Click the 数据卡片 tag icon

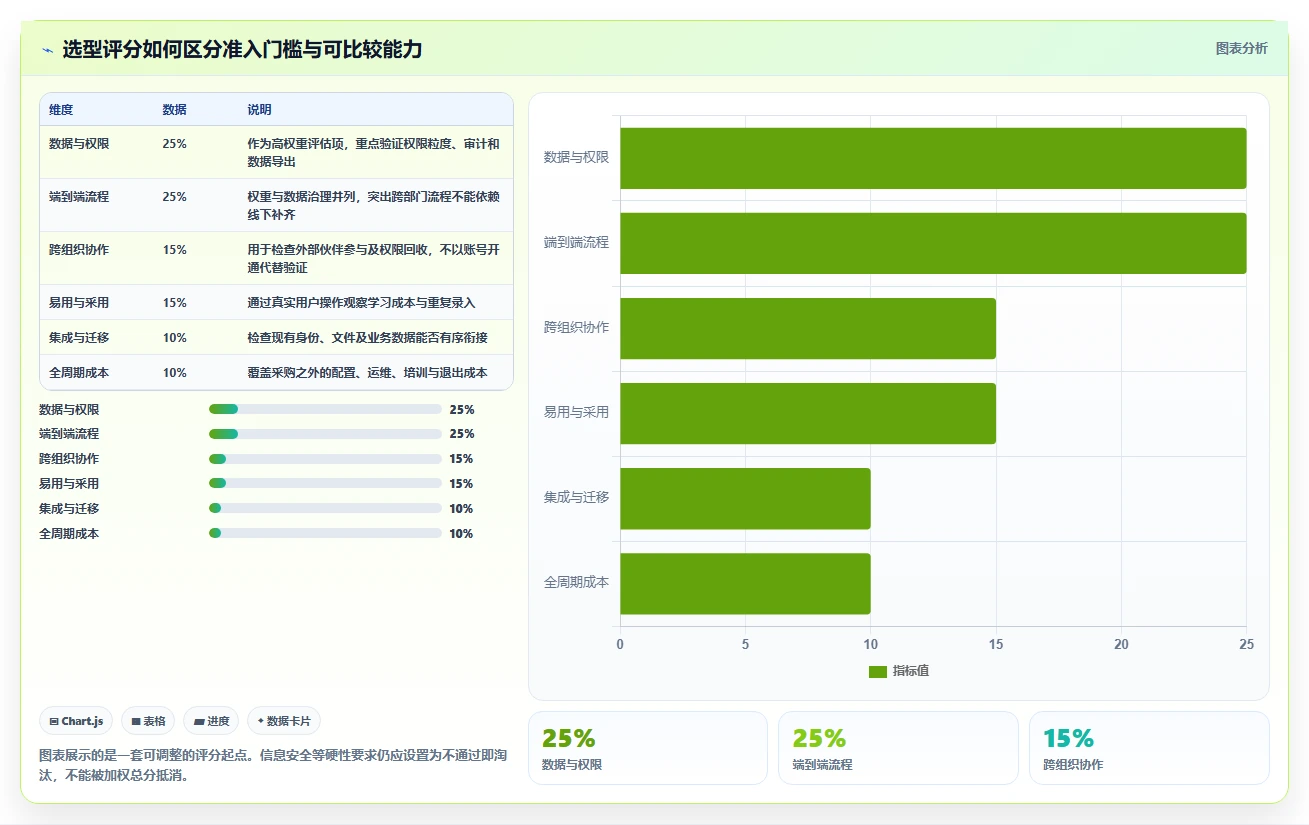[x=261, y=721]
